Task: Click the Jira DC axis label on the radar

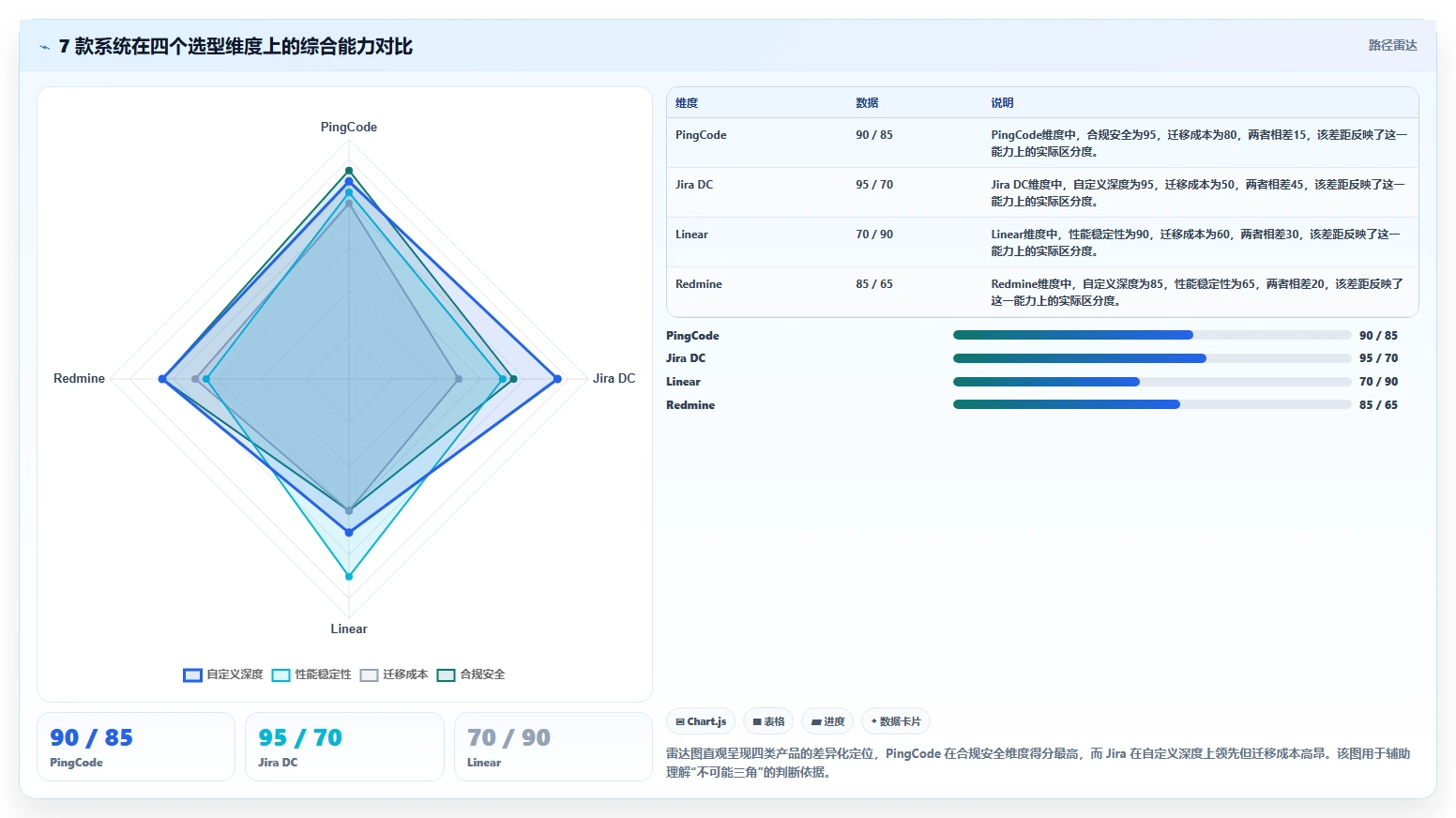Action: 614,379
